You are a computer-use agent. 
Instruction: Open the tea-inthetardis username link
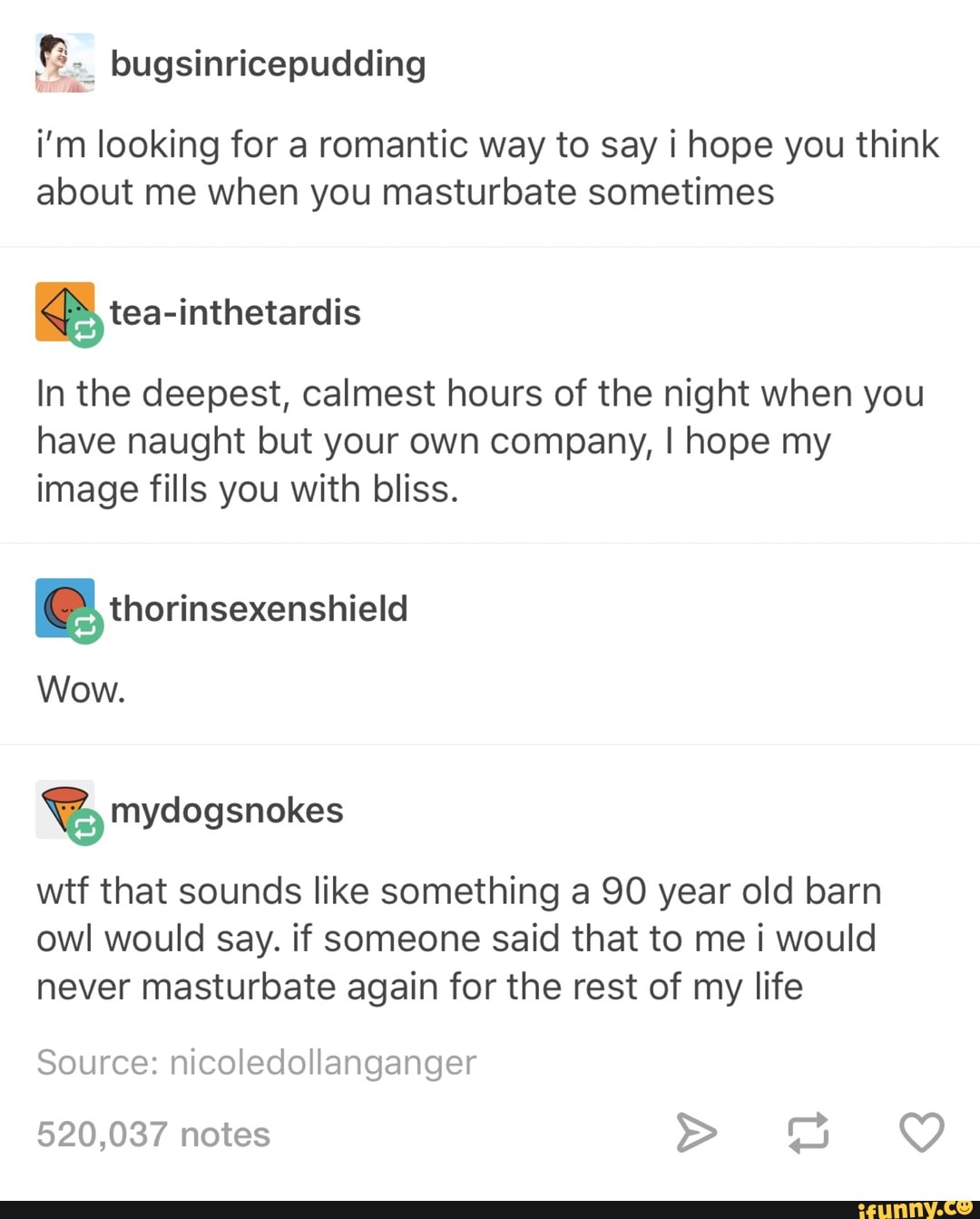[235, 312]
